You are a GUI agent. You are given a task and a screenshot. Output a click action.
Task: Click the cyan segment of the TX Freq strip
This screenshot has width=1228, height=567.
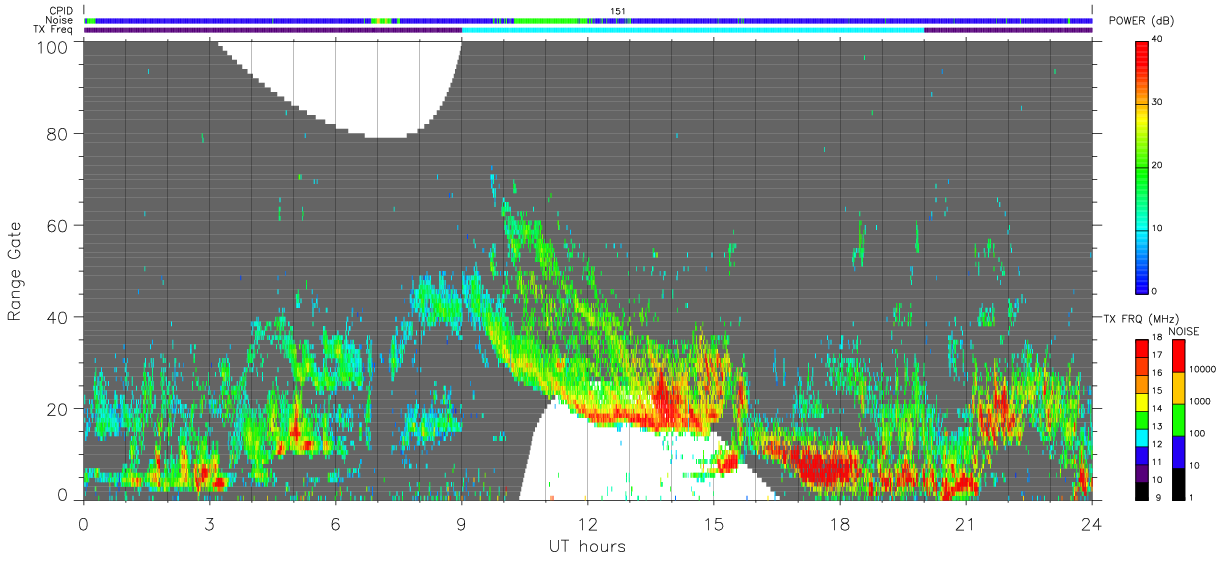693,30
